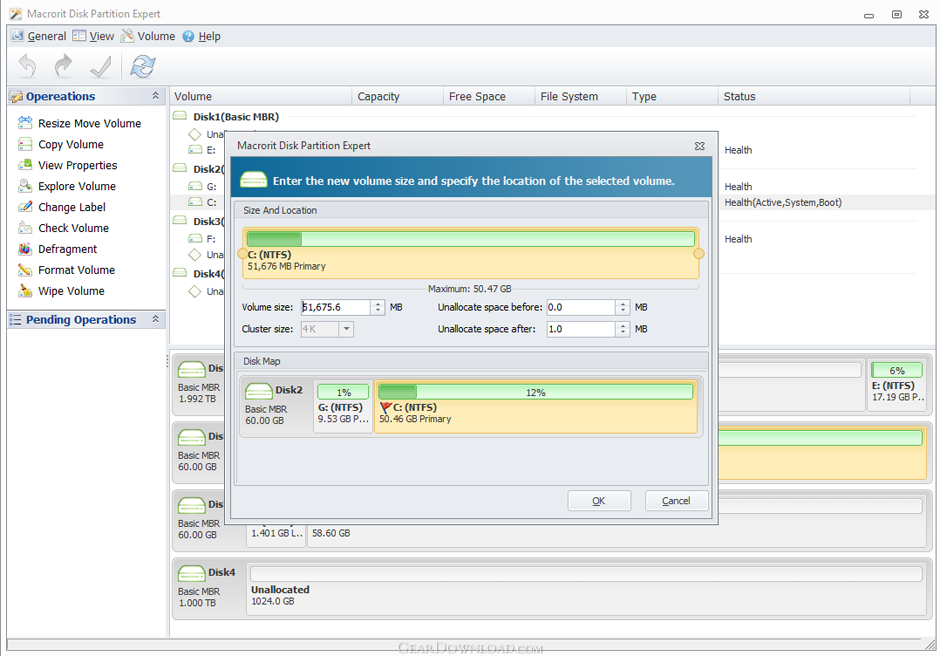
Task: Click OK button in resize dialog
Action: 599,501
